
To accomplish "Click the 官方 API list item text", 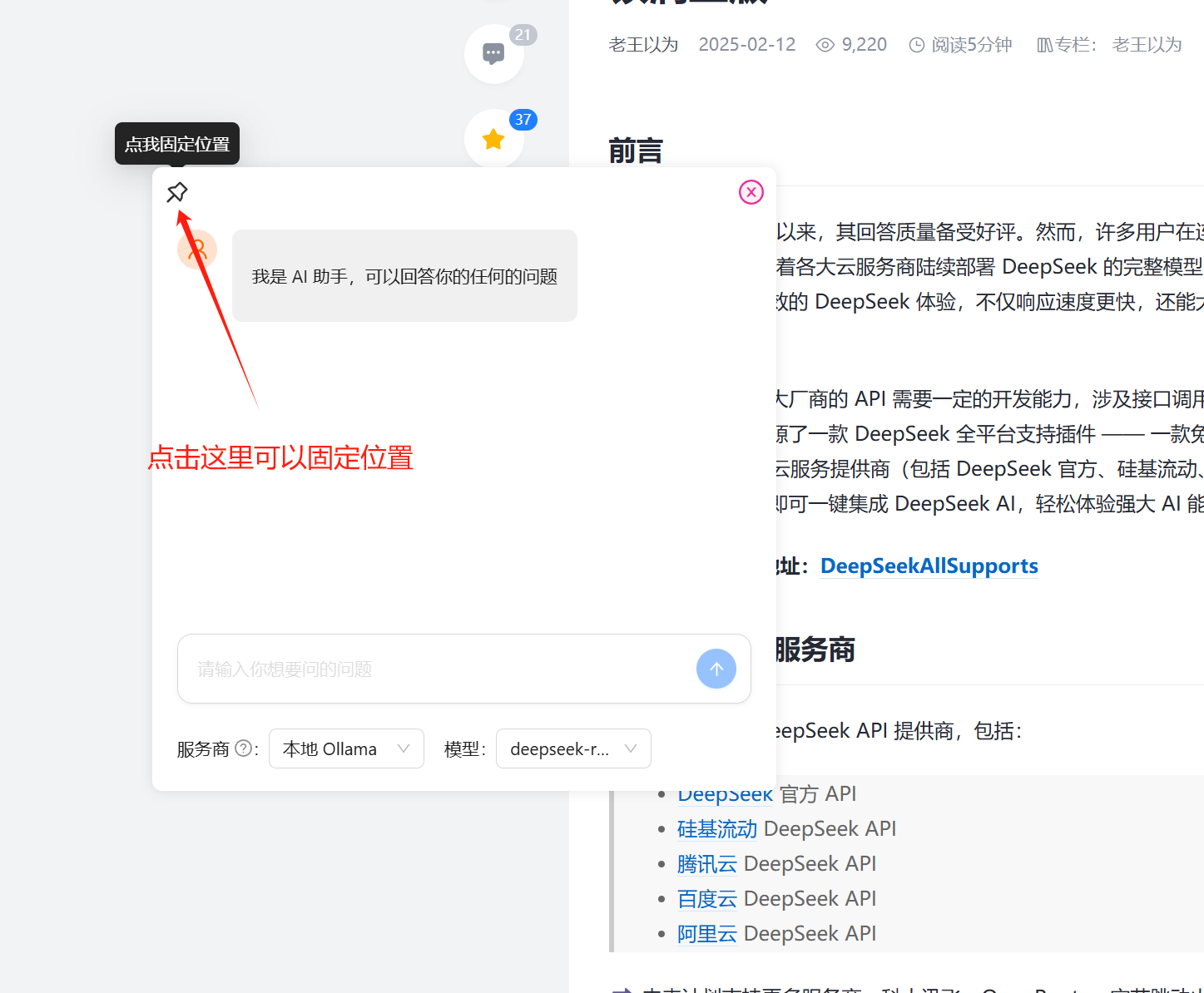I will point(818,794).
